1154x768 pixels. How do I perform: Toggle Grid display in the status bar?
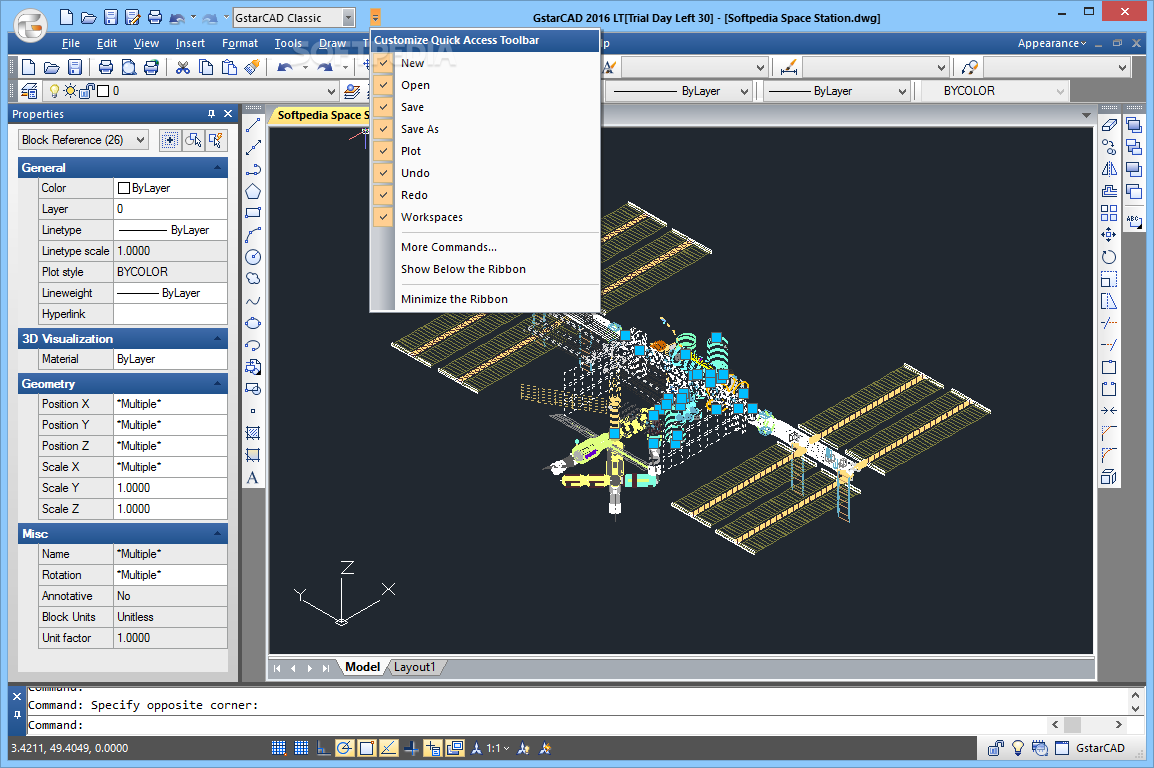[x=301, y=748]
